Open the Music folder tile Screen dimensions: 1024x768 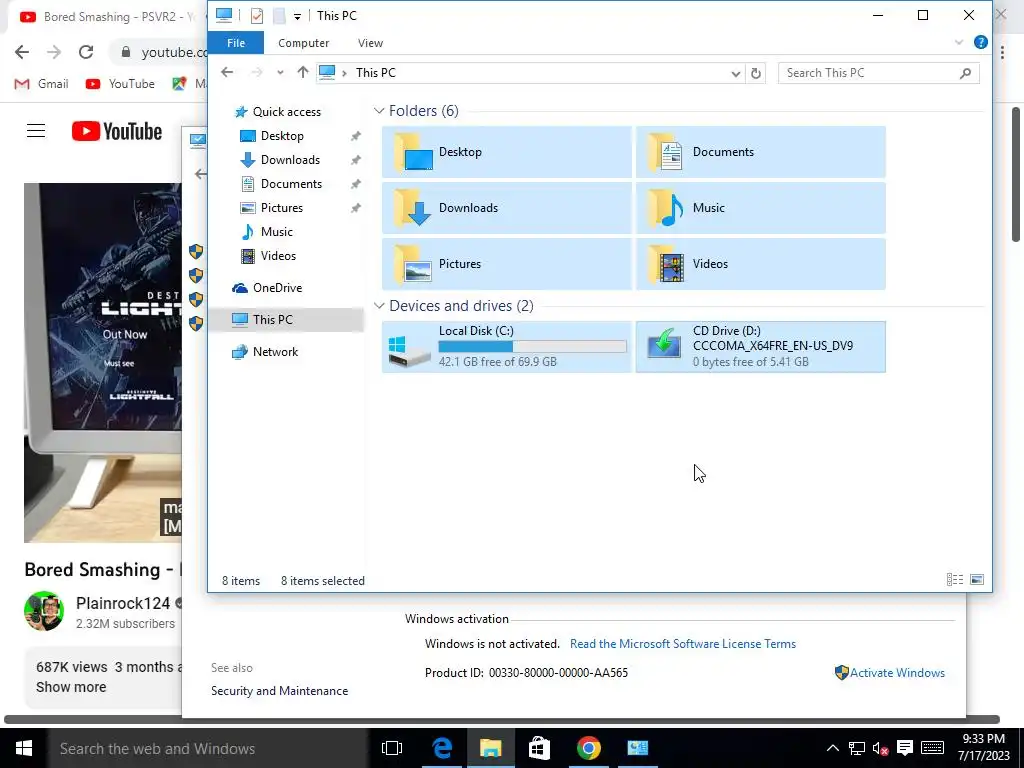click(761, 208)
